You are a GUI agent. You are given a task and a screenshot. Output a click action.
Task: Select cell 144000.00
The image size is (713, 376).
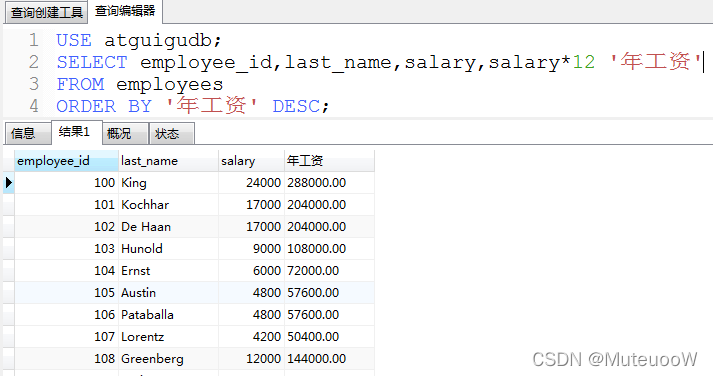point(329,359)
